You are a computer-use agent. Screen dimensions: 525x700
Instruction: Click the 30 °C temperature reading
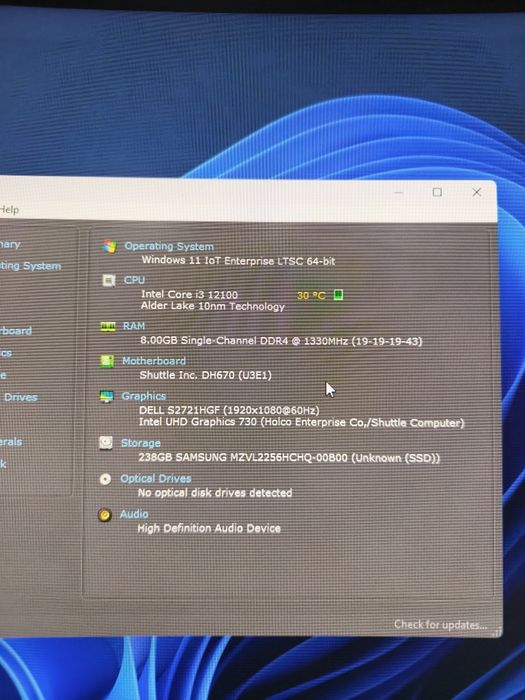click(x=311, y=296)
